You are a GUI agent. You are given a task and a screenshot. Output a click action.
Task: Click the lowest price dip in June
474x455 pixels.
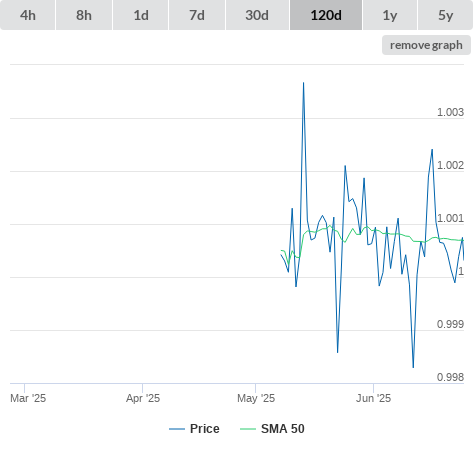(x=413, y=367)
